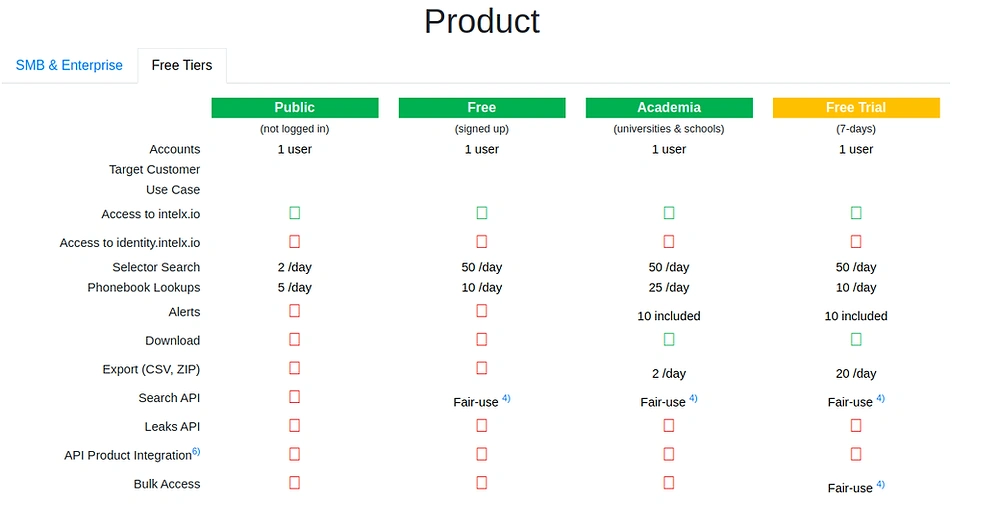The image size is (999, 526).
Task: Open footnote 6 beside API Product Integration
Action: [196, 452]
